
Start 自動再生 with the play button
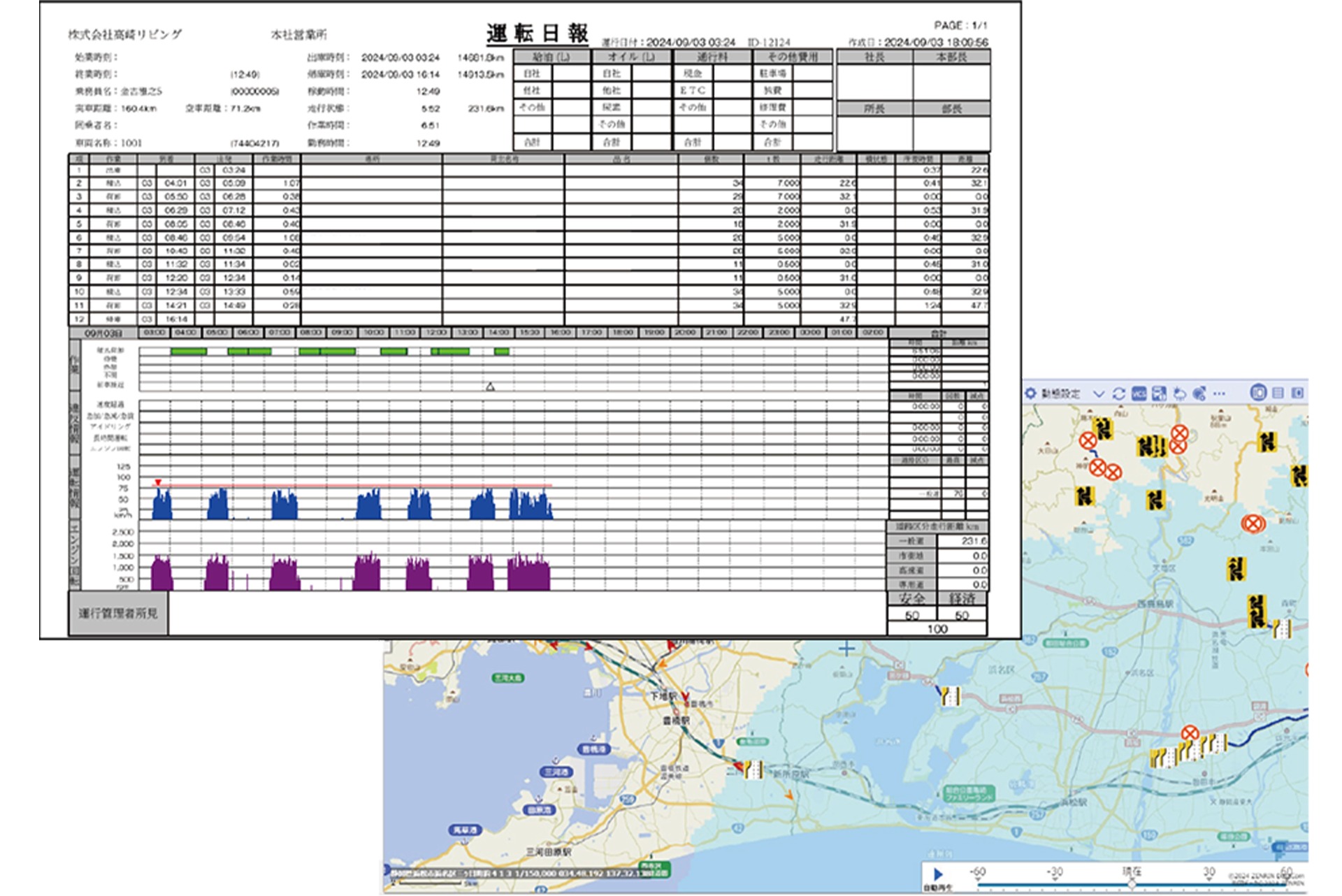(938, 874)
